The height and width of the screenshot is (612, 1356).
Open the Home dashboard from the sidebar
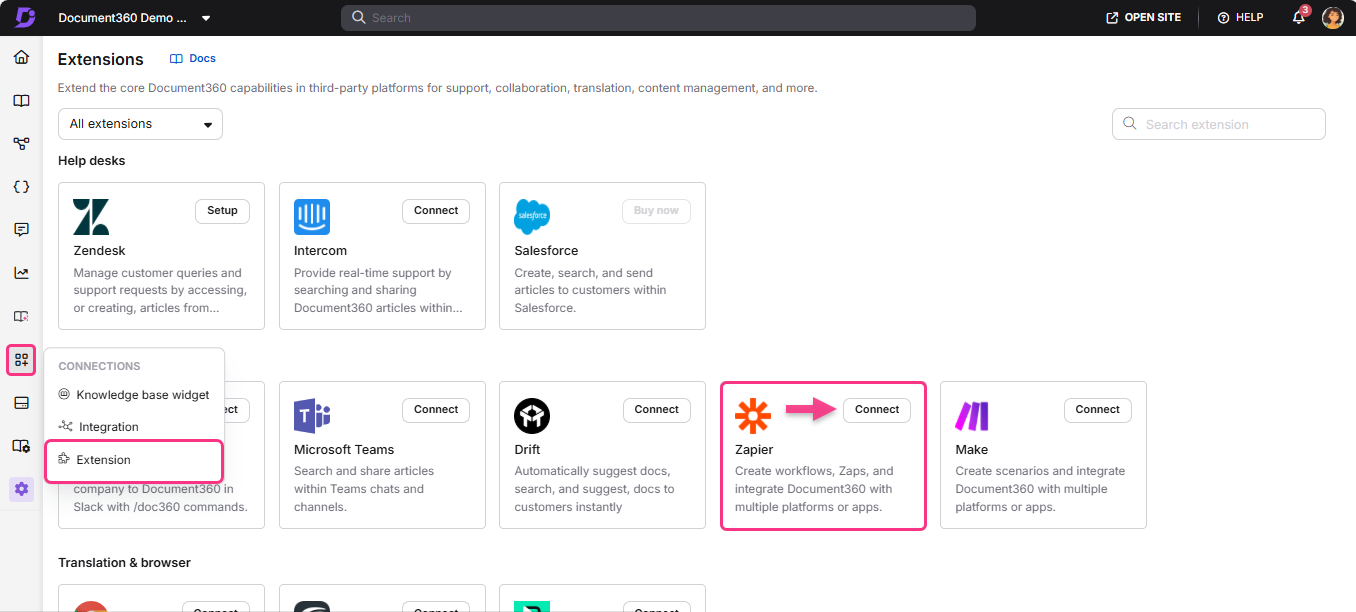pos(20,57)
